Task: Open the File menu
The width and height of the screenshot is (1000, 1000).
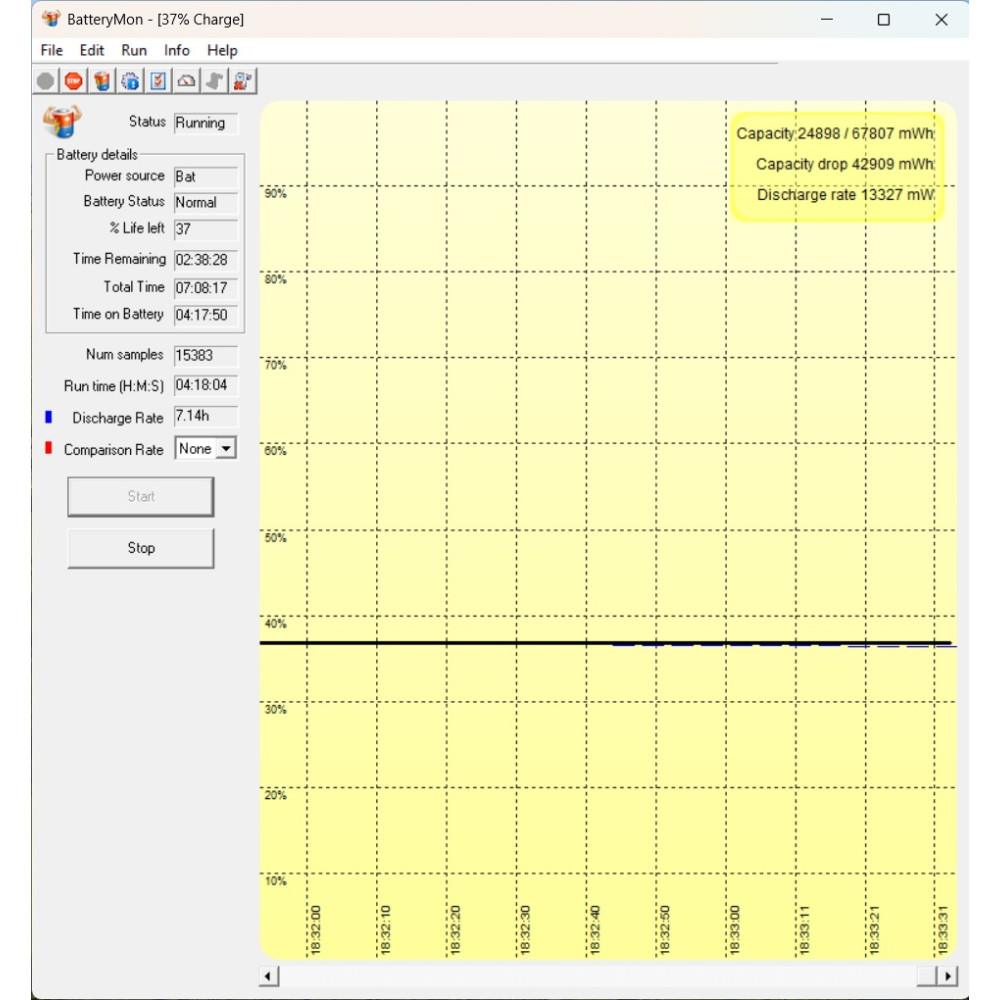Action: click(x=52, y=50)
